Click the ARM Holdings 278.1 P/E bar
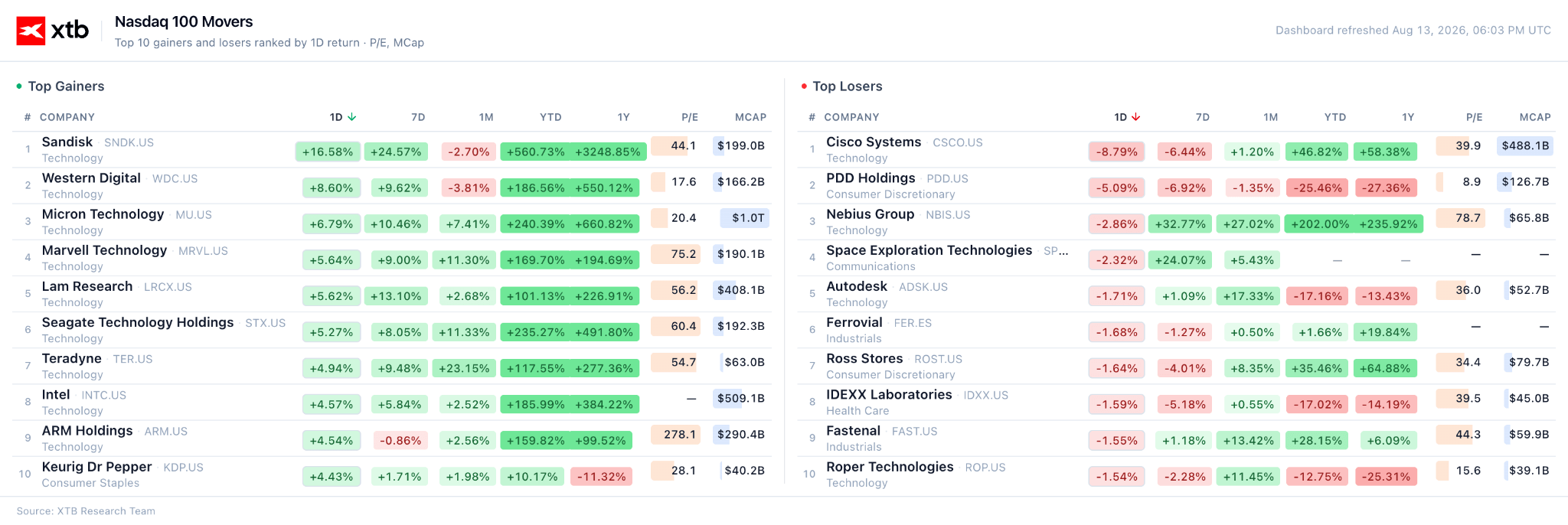 675,435
